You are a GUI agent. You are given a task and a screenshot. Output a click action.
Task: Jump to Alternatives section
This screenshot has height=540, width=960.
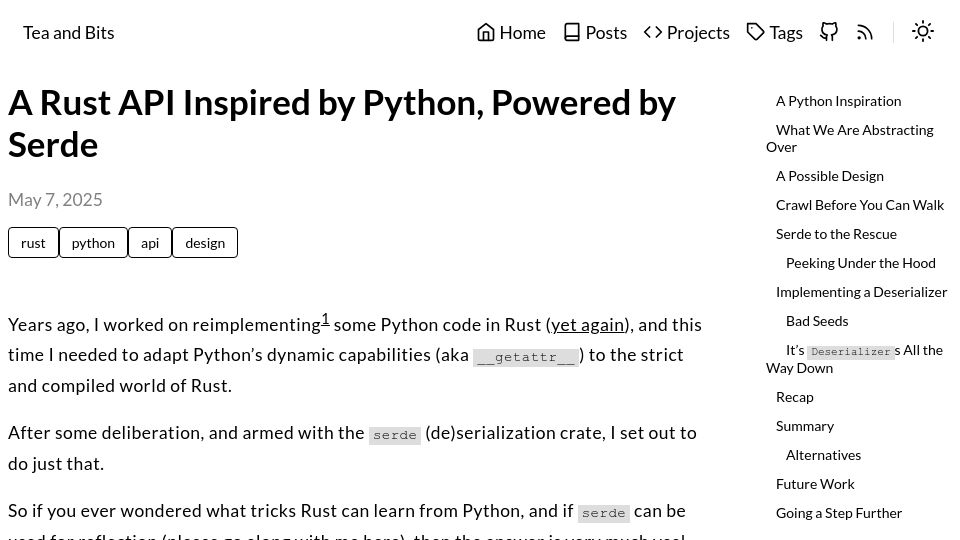click(823, 456)
